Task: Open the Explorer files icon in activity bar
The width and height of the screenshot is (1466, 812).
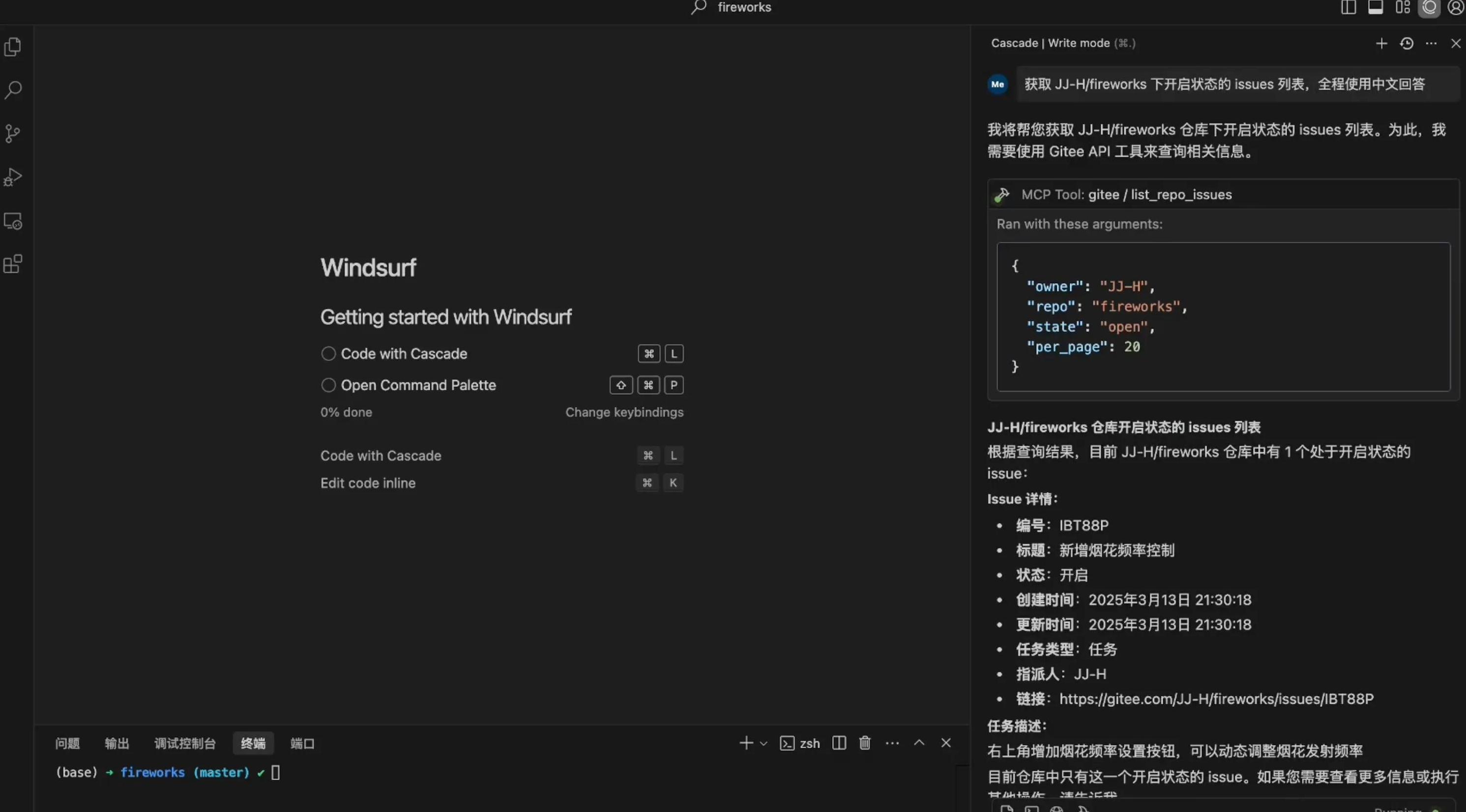Action: pyautogui.click(x=12, y=47)
